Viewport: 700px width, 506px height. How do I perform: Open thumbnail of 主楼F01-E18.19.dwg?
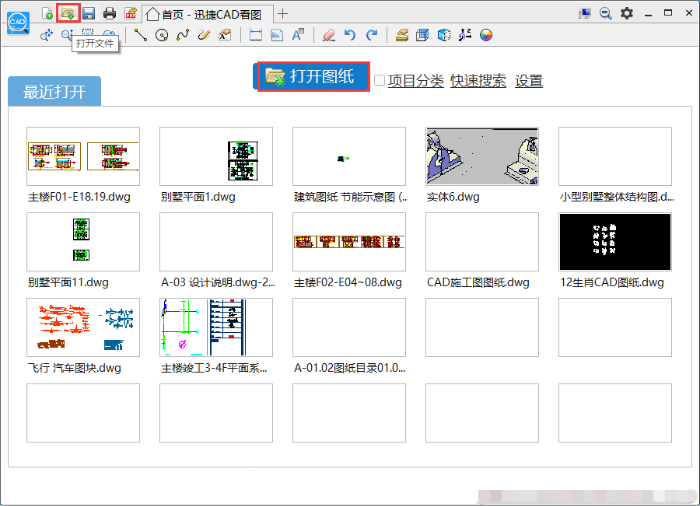pyautogui.click(x=83, y=156)
